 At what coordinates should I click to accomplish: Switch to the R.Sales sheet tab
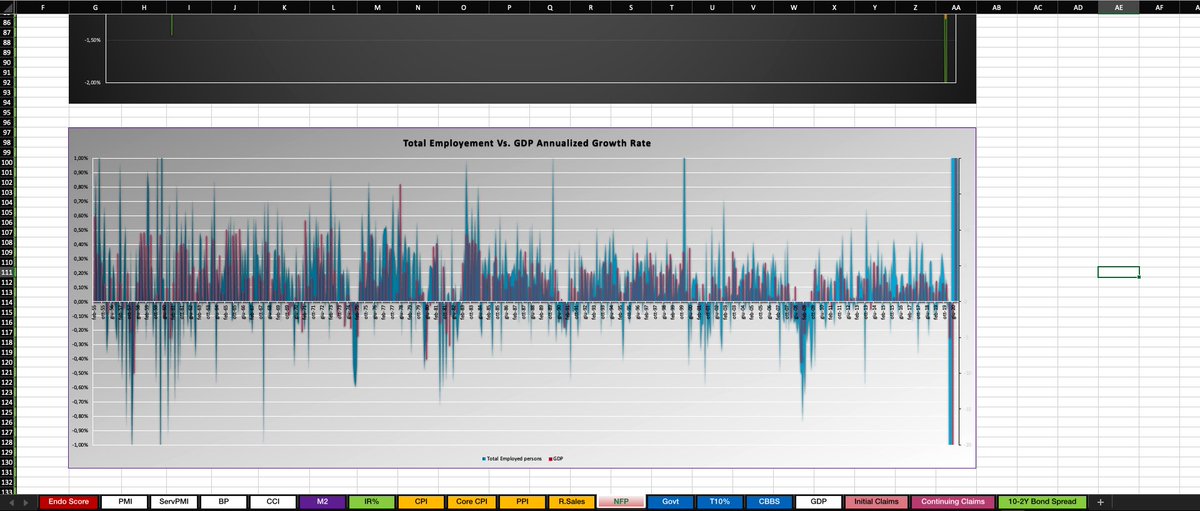pos(572,501)
